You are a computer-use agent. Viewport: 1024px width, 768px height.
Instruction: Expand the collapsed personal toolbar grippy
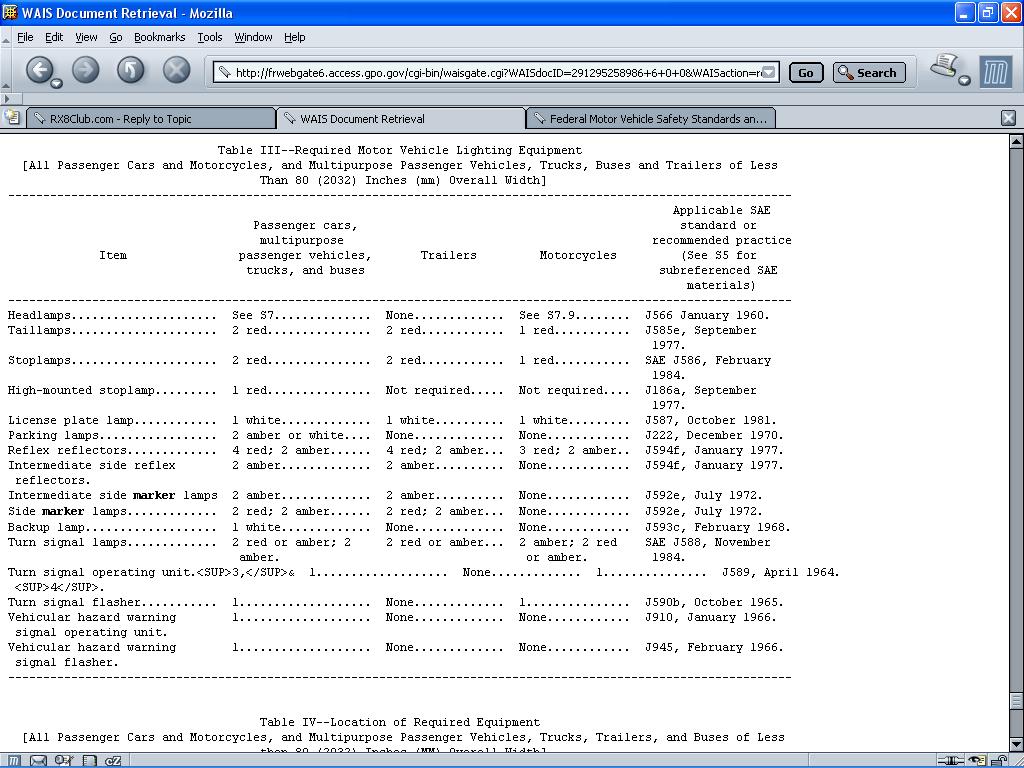pyautogui.click(x=7, y=99)
